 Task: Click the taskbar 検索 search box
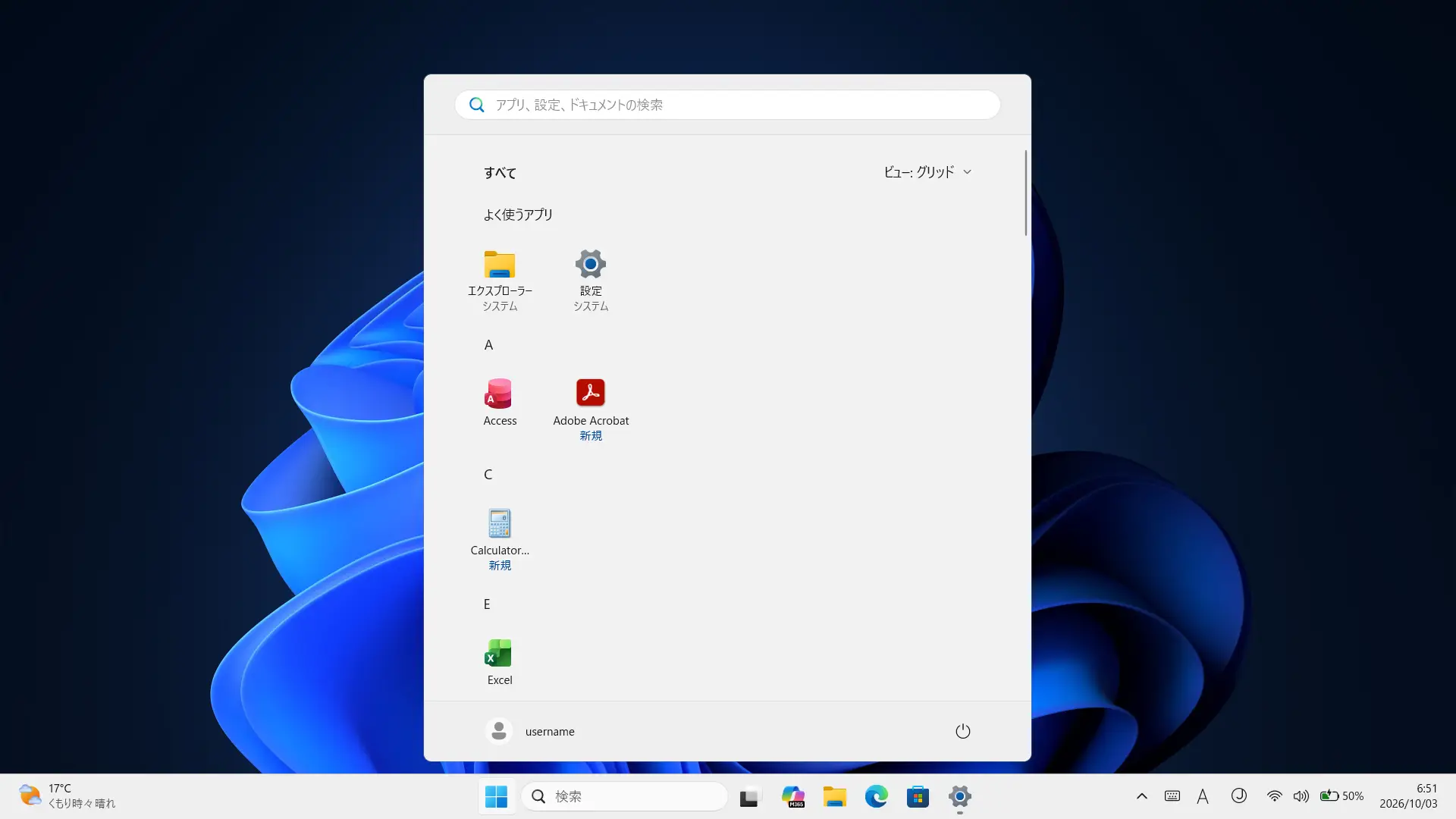point(624,796)
